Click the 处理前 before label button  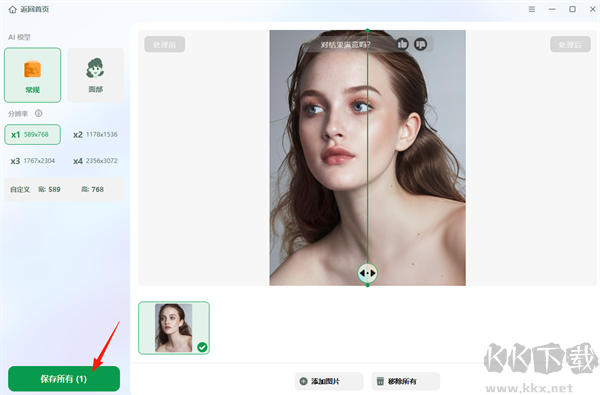click(165, 44)
